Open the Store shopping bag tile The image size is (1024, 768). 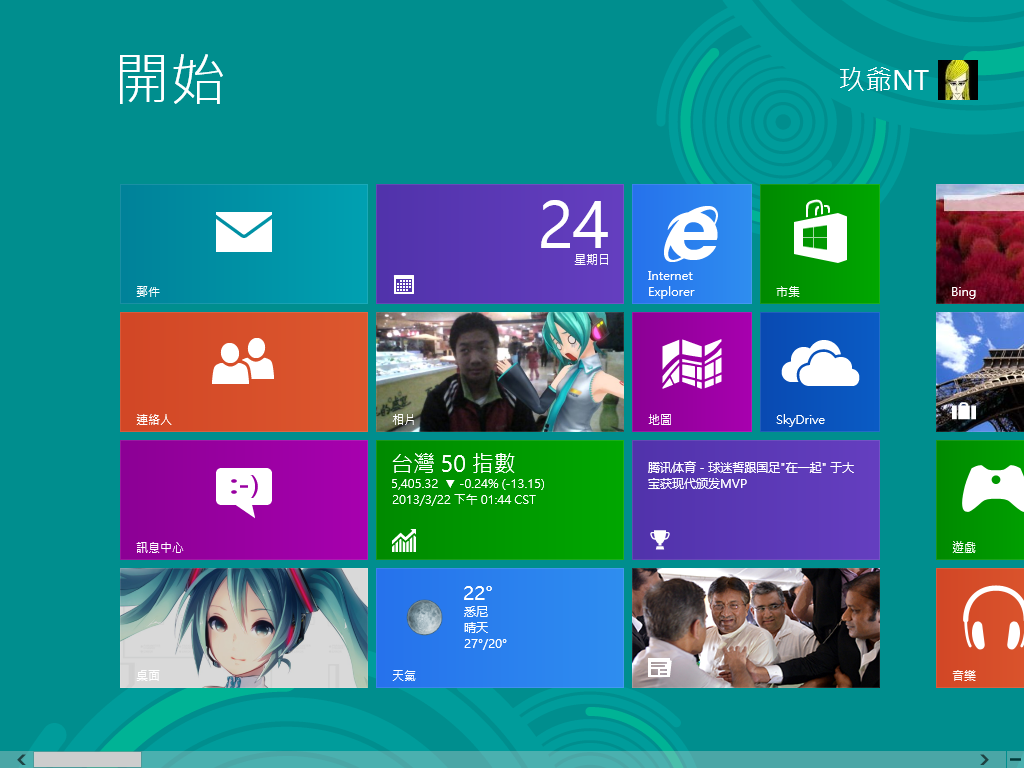coord(819,243)
